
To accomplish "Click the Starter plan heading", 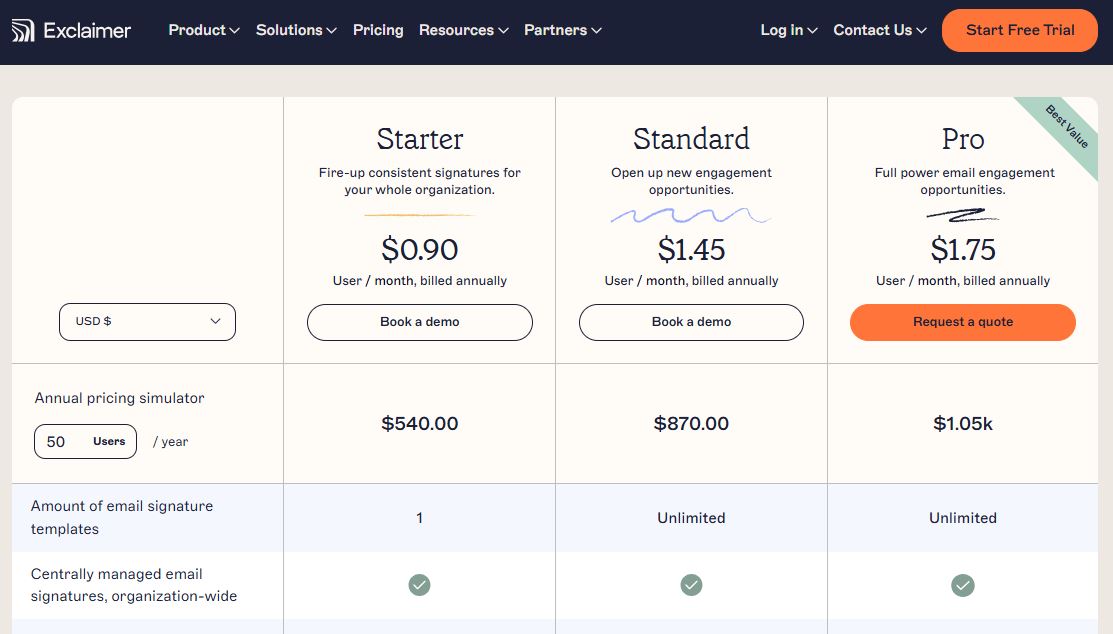I will [x=420, y=138].
